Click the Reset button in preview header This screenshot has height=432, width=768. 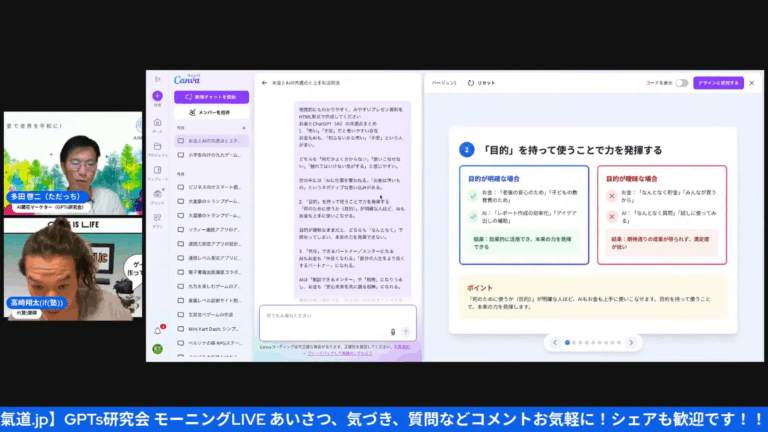pos(482,83)
